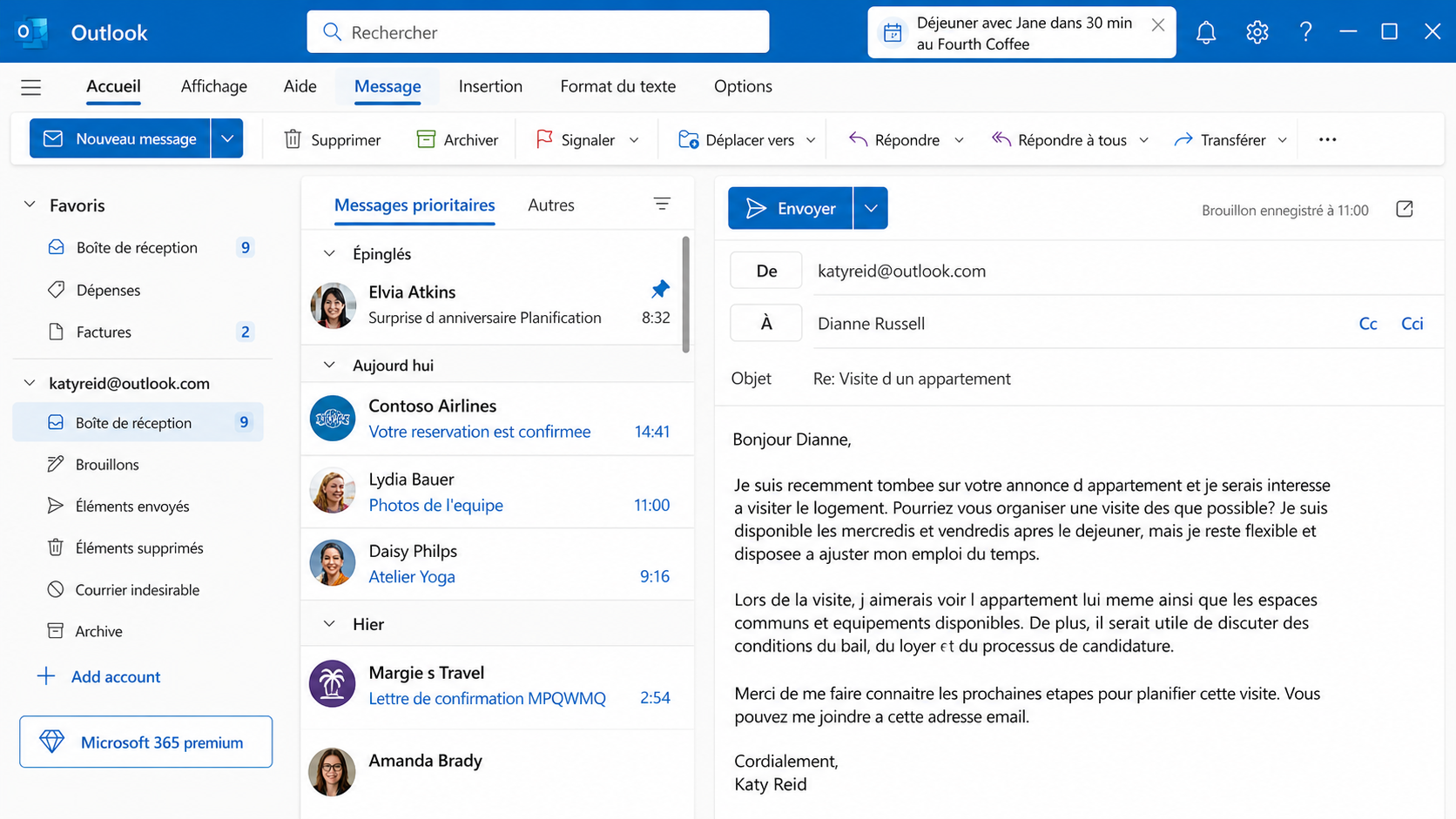This screenshot has width=1456, height=819.
Task: Click Déplacer vers folder icon
Action: click(x=688, y=139)
